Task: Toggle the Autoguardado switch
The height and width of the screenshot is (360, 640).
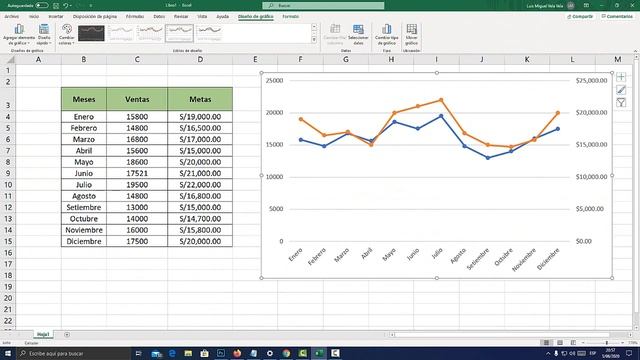Action: point(42,6)
